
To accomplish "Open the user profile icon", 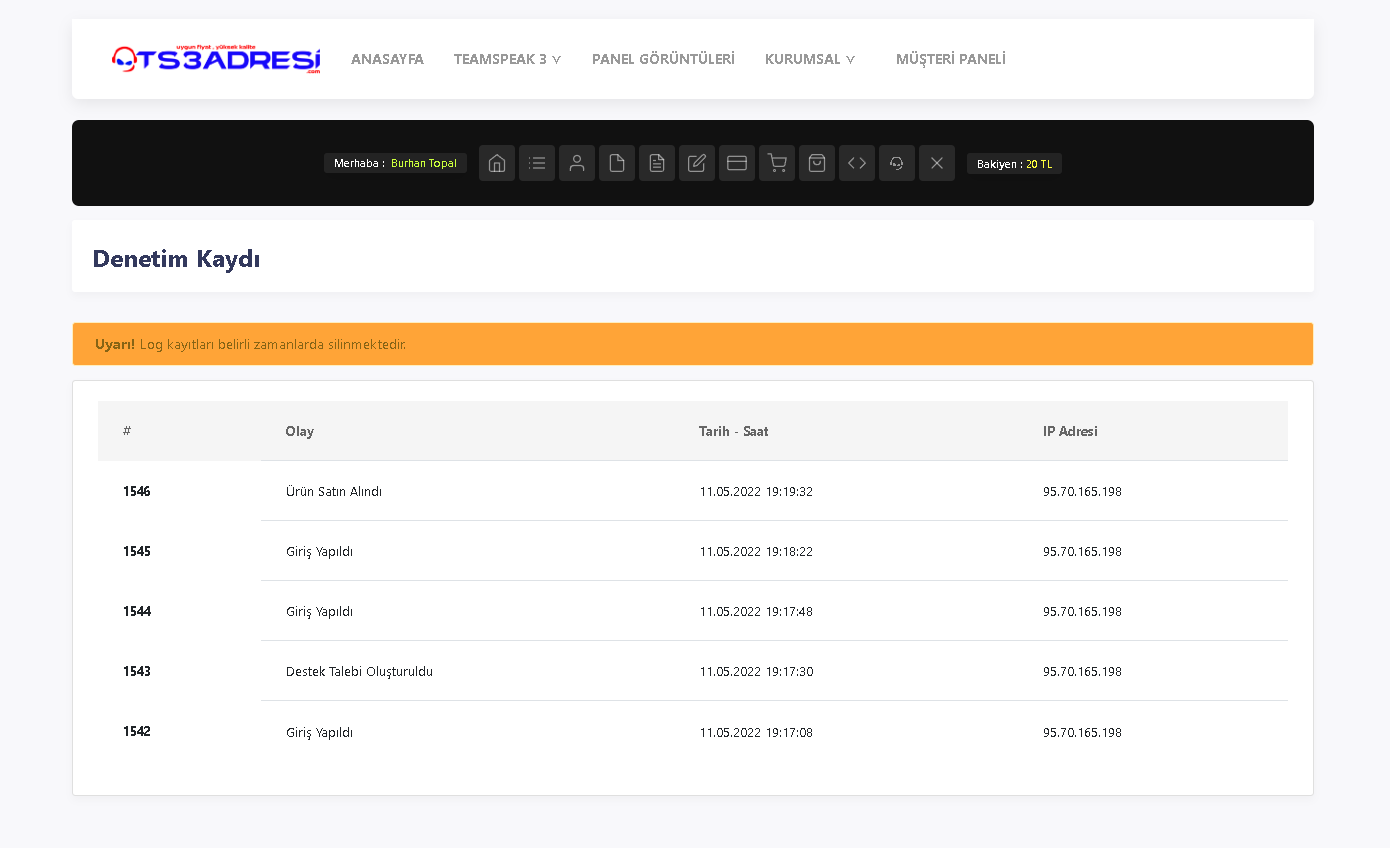I will [577, 163].
